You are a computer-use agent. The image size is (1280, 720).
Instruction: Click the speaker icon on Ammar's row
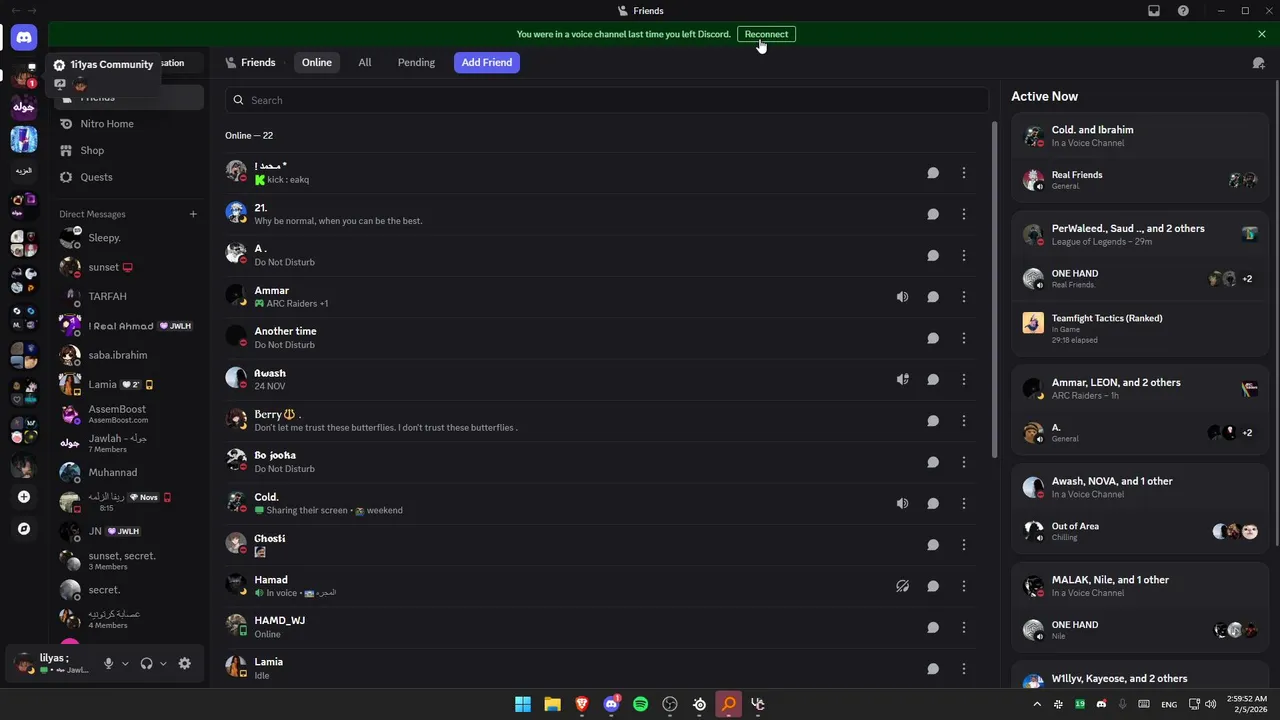pyautogui.click(x=902, y=297)
